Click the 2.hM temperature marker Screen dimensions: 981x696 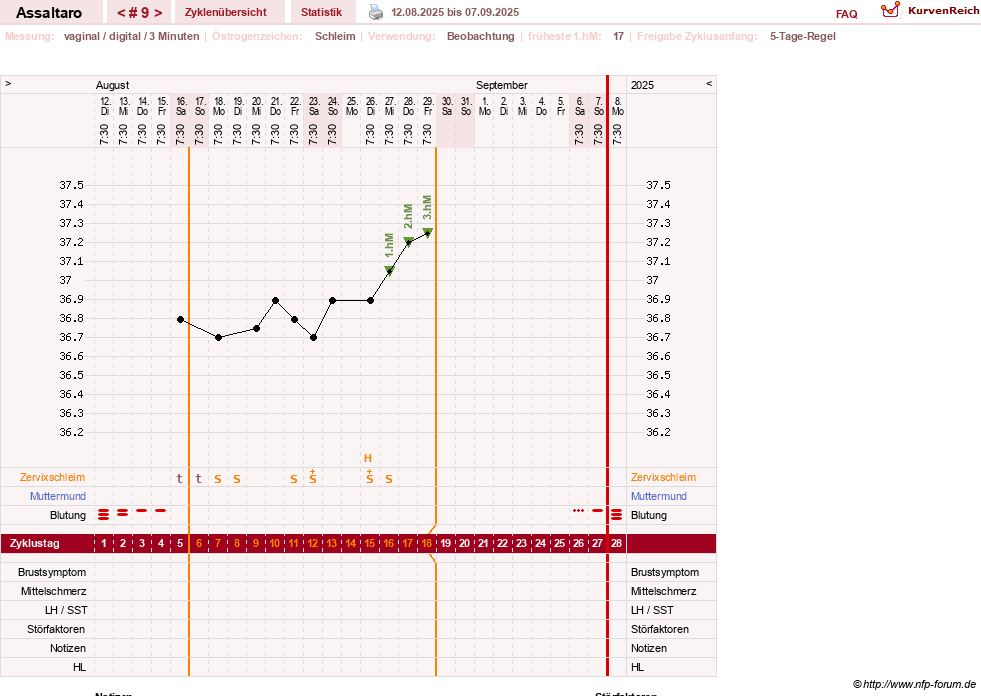(409, 242)
